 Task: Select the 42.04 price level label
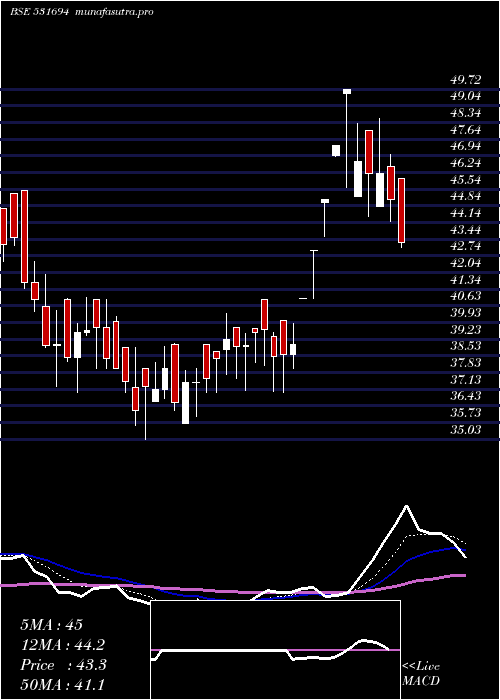point(466,263)
